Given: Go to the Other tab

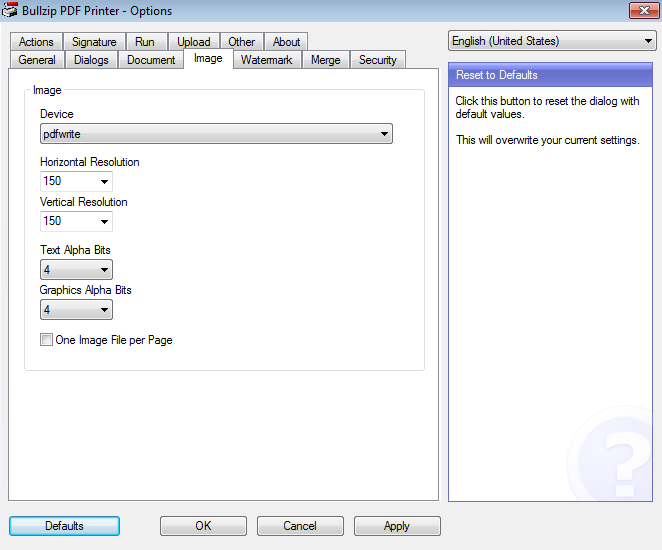Looking at the screenshot, I should (x=241, y=42).
